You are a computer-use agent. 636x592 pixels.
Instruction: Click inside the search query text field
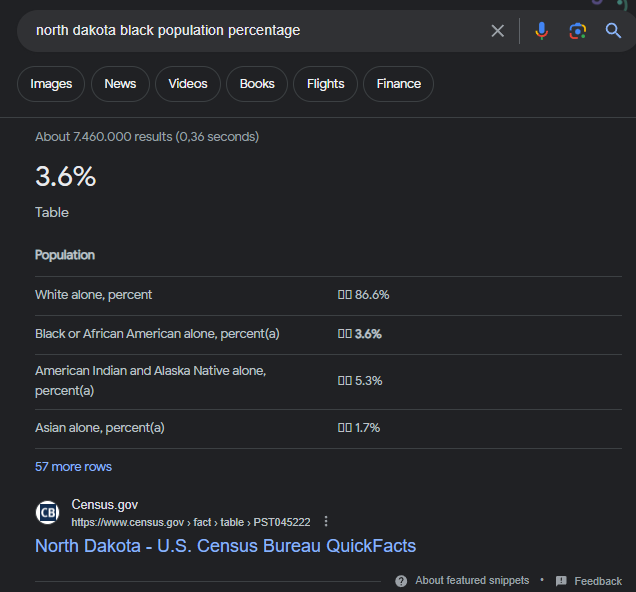tap(250, 31)
